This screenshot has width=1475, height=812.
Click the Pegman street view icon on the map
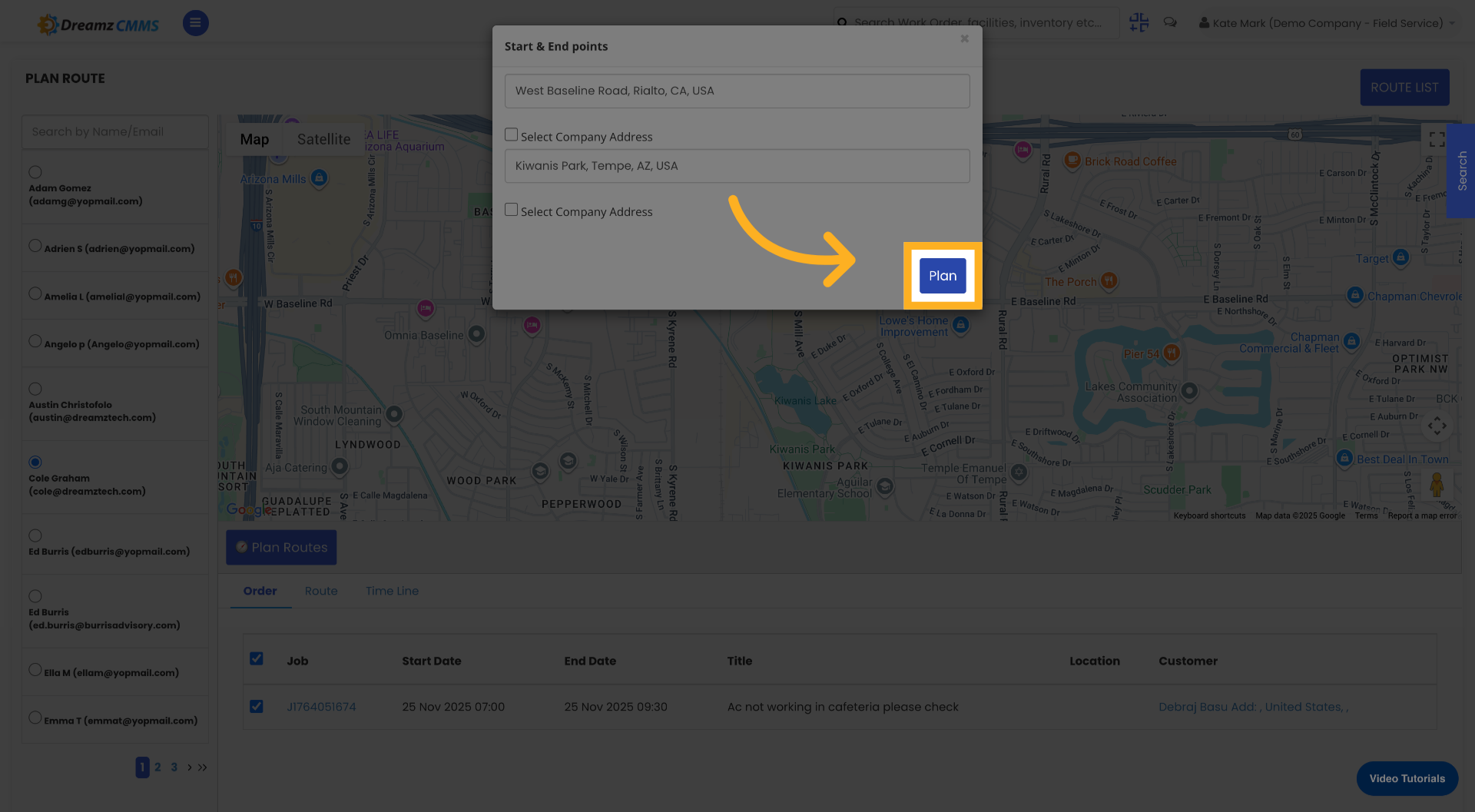tap(1437, 485)
